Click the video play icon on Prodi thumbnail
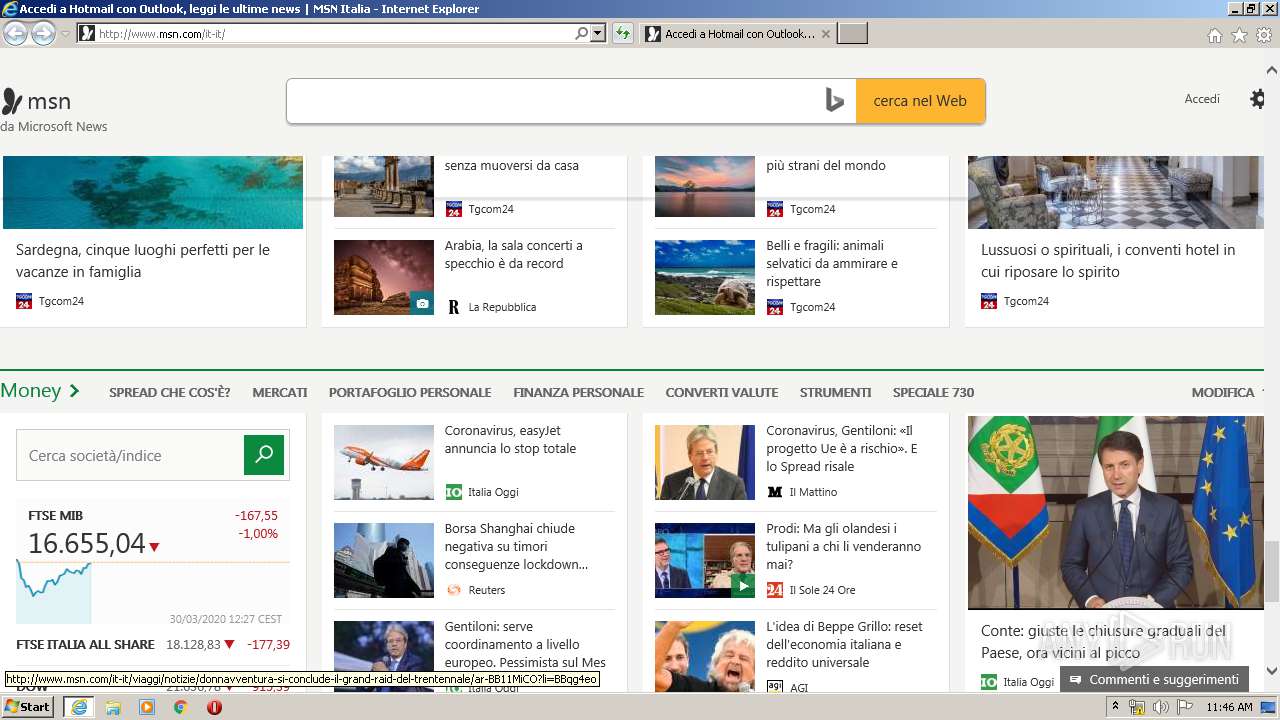The width and height of the screenshot is (1280, 720). [742, 585]
